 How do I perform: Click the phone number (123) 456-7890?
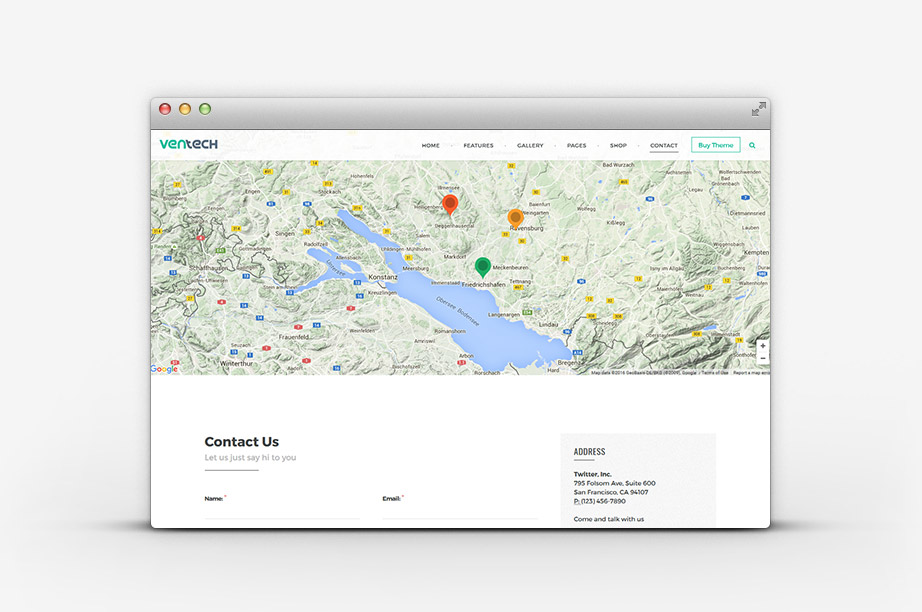point(603,501)
